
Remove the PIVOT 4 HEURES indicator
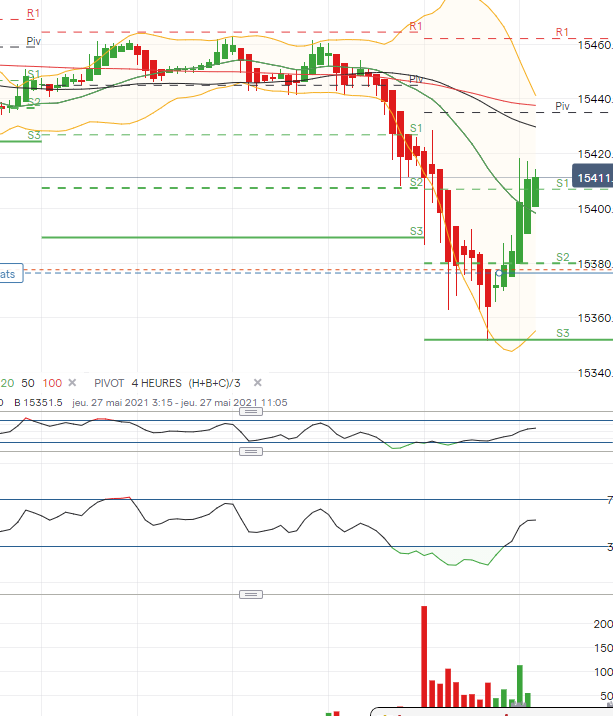[x=258, y=383]
